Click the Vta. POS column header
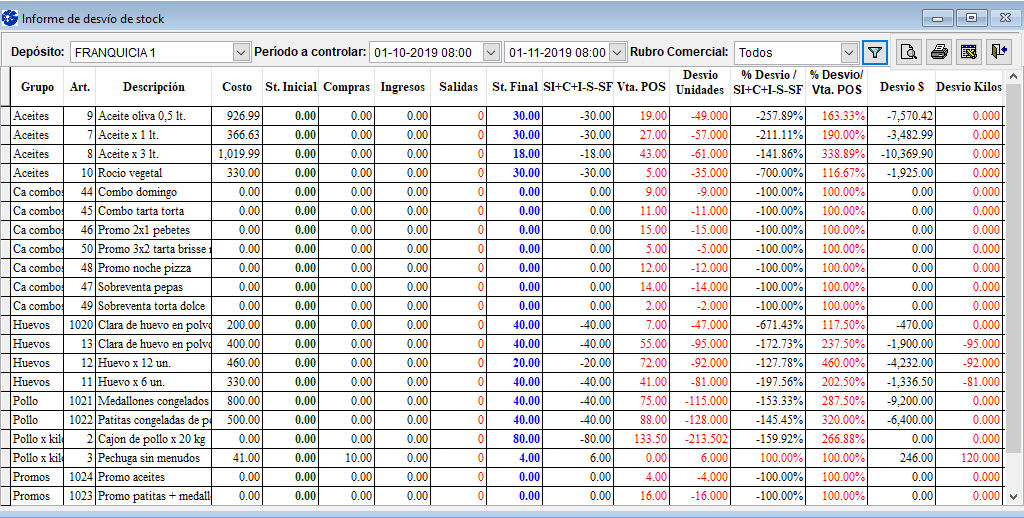This screenshot has width=1024, height=518. [x=641, y=87]
